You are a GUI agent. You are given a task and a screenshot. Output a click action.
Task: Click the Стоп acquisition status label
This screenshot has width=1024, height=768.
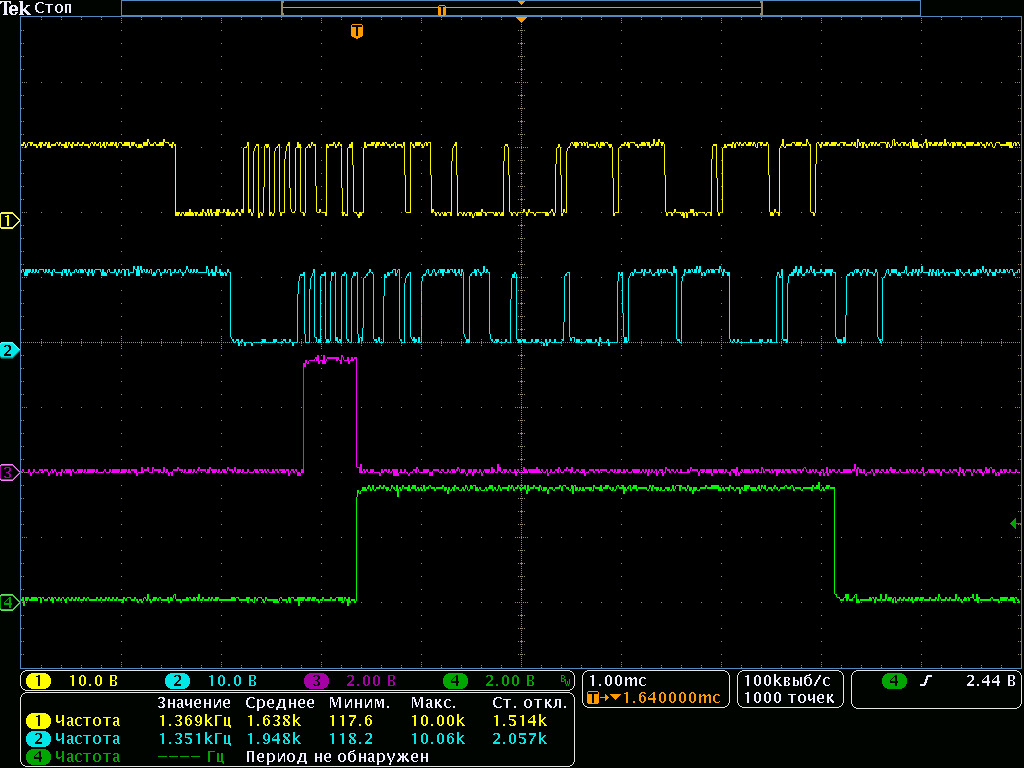53,8
